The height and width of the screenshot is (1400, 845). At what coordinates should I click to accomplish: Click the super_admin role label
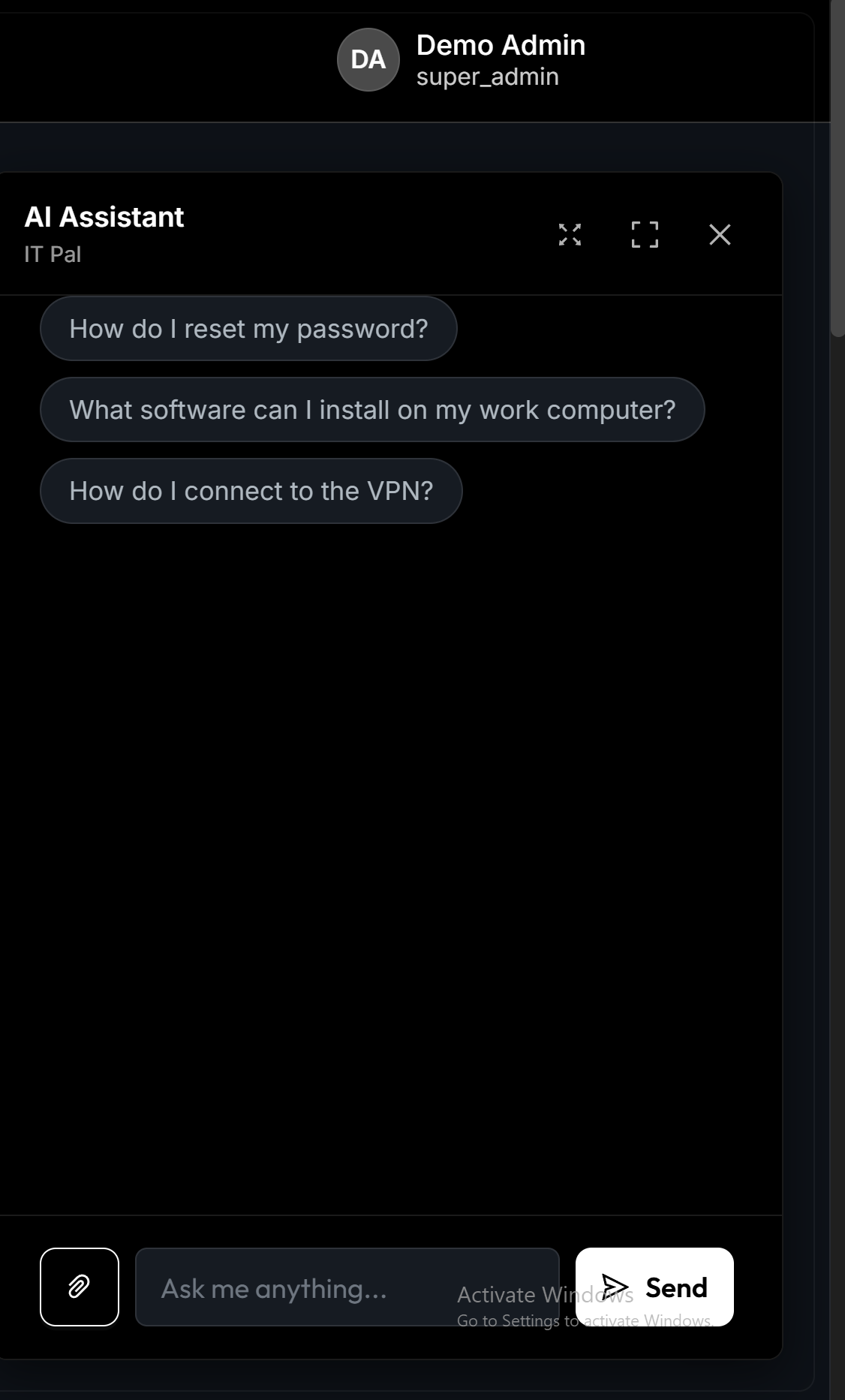(487, 77)
